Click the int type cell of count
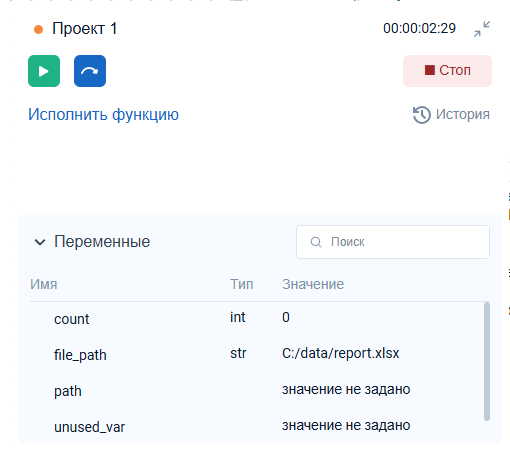Image resolution: width=510 pixels, height=458 pixels. (x=238, y=317)
